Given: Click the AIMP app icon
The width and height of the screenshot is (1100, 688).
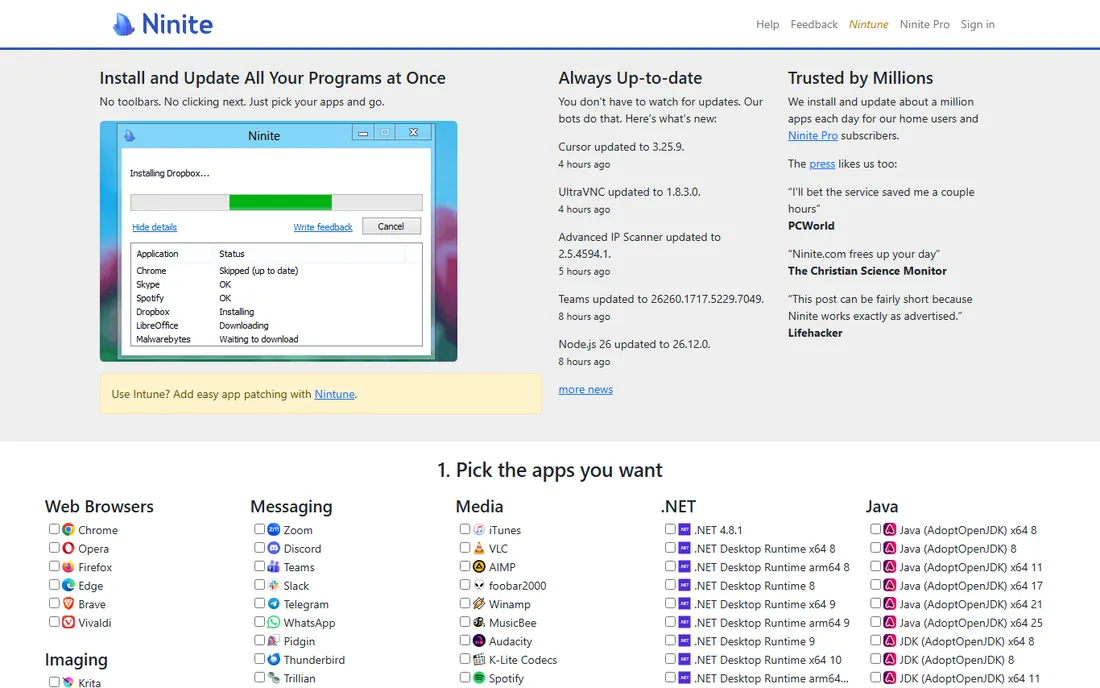Looking at the screenshot, I should click(479, 567).
